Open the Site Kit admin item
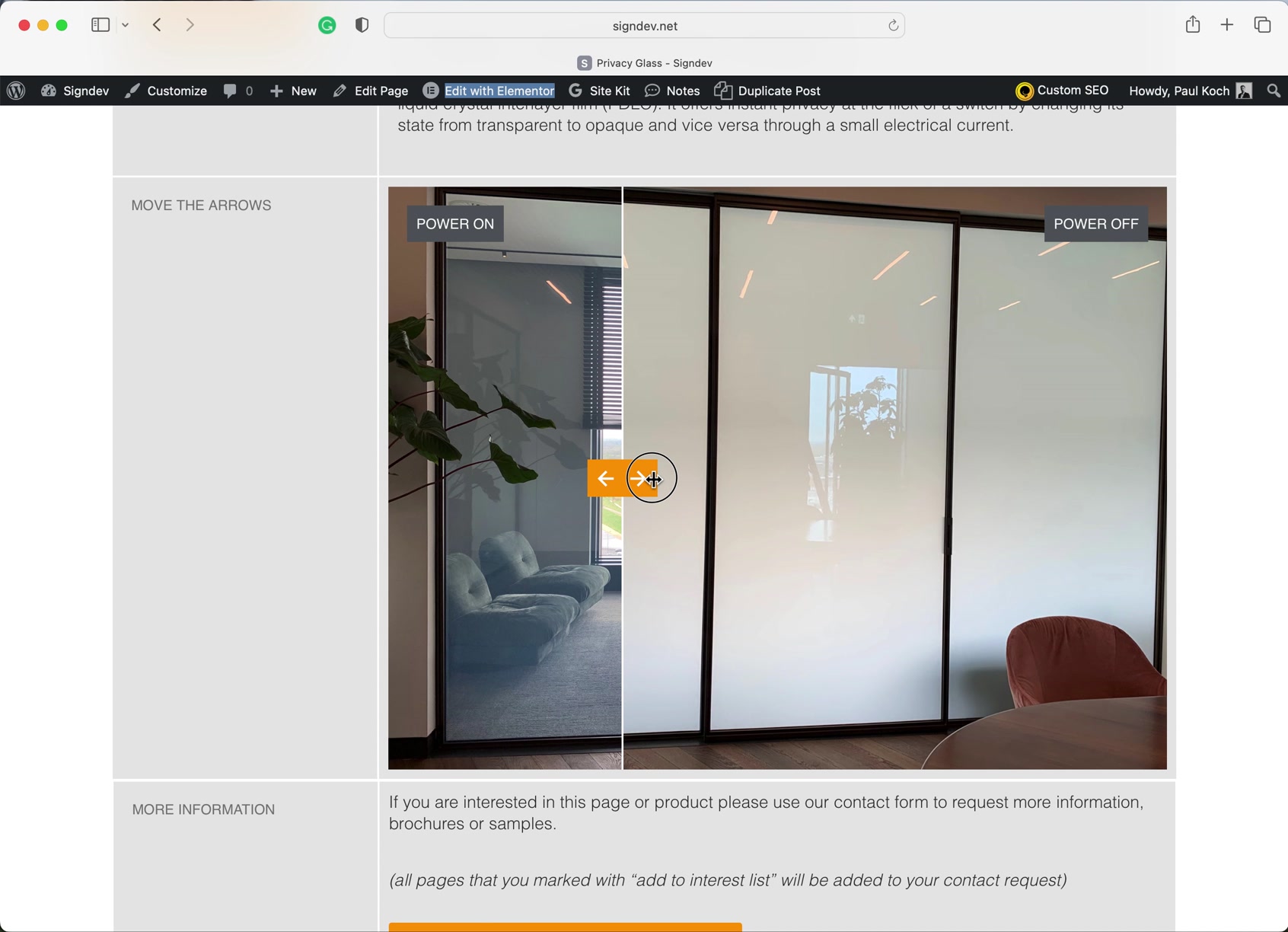This screenshot has width=1288, height=932. [599, 91]
